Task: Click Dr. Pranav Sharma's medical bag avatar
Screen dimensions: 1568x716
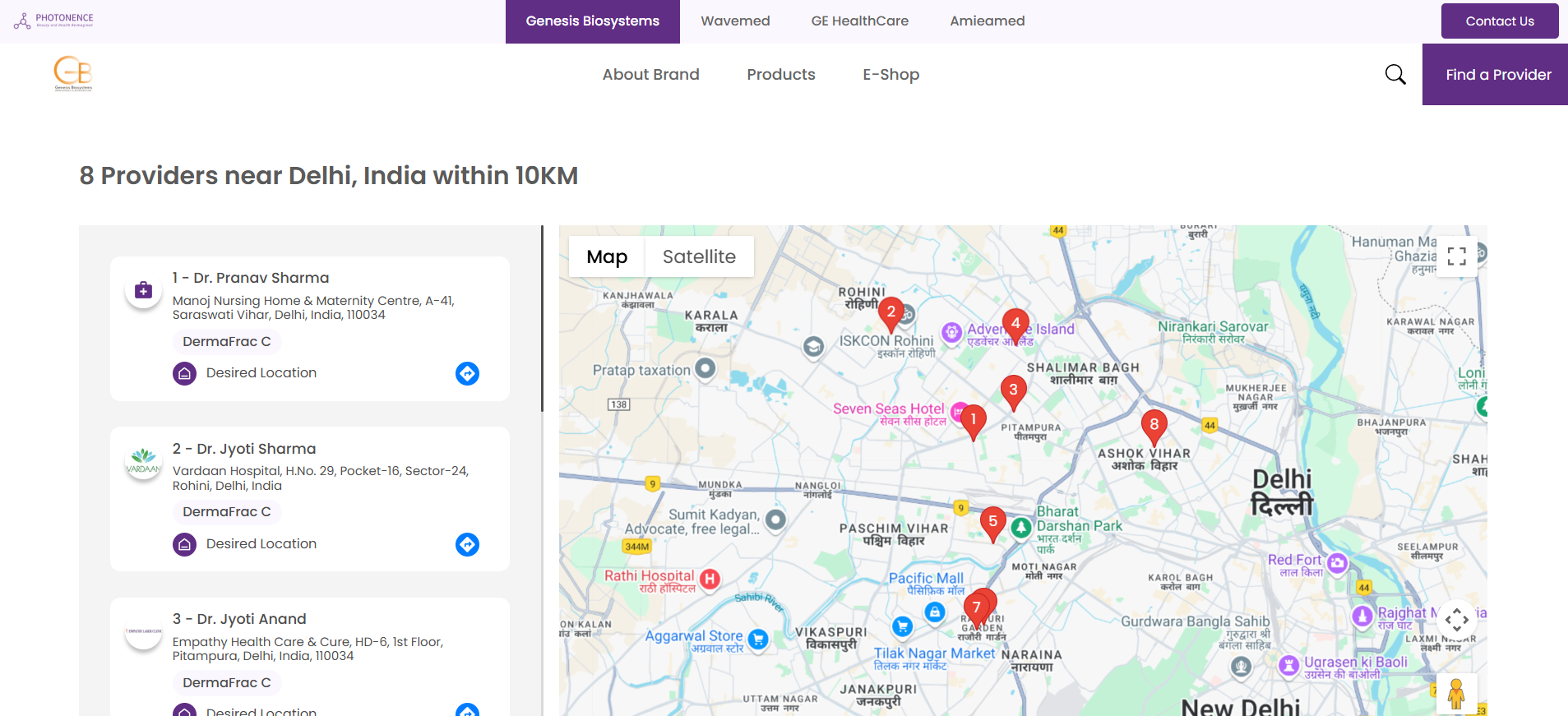Action: [143, 290]
